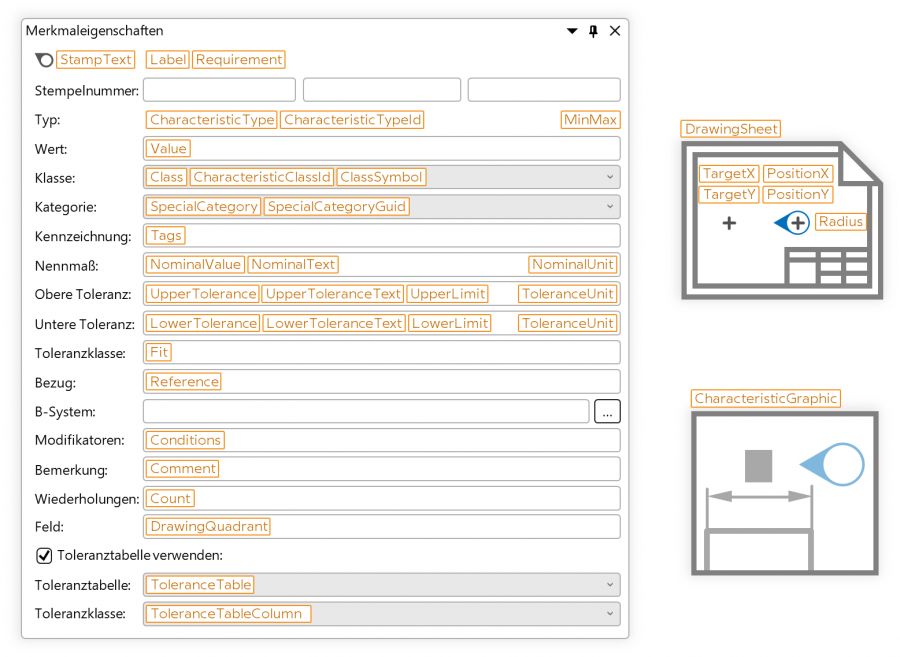Click the Nennmaß field
900x657 pixels.
pos(382,265)
